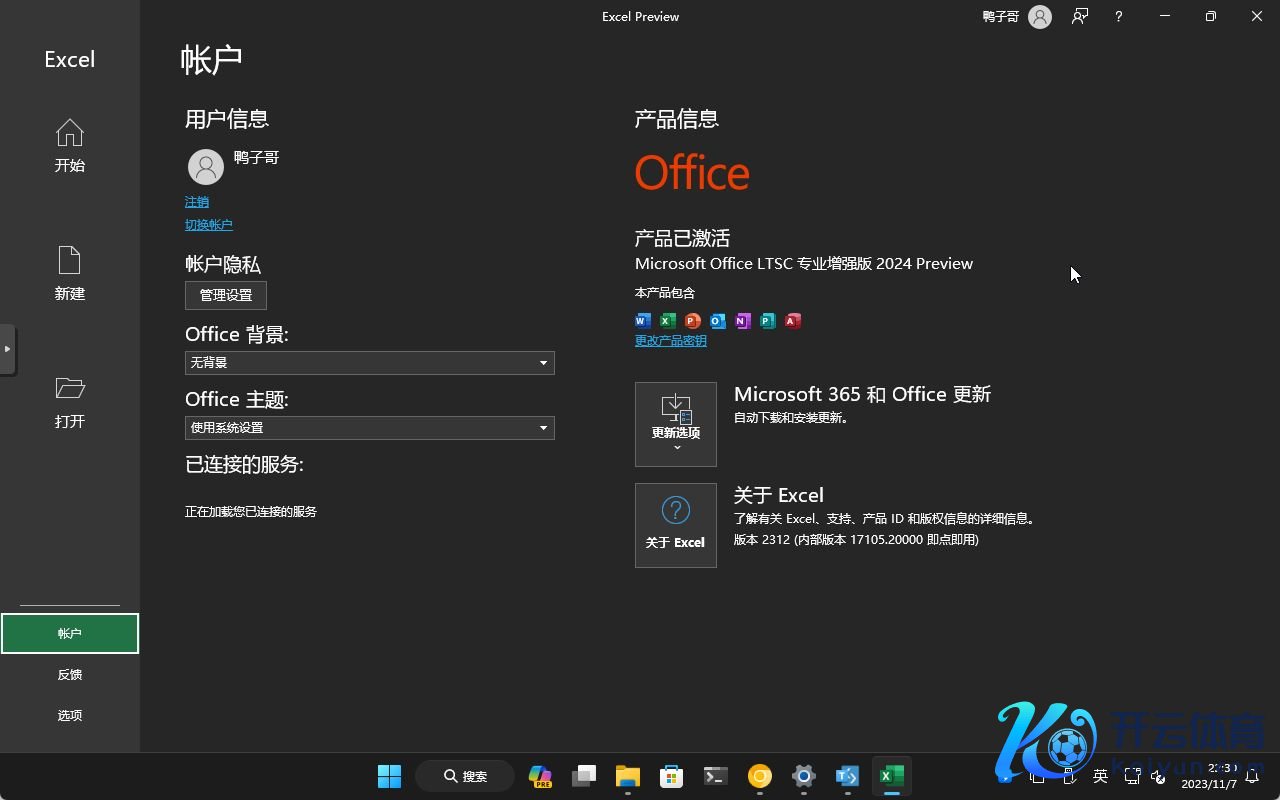Click the Excel taskbar icon
The height and width of the screenshot is (800, 1280).
point(892,776)
